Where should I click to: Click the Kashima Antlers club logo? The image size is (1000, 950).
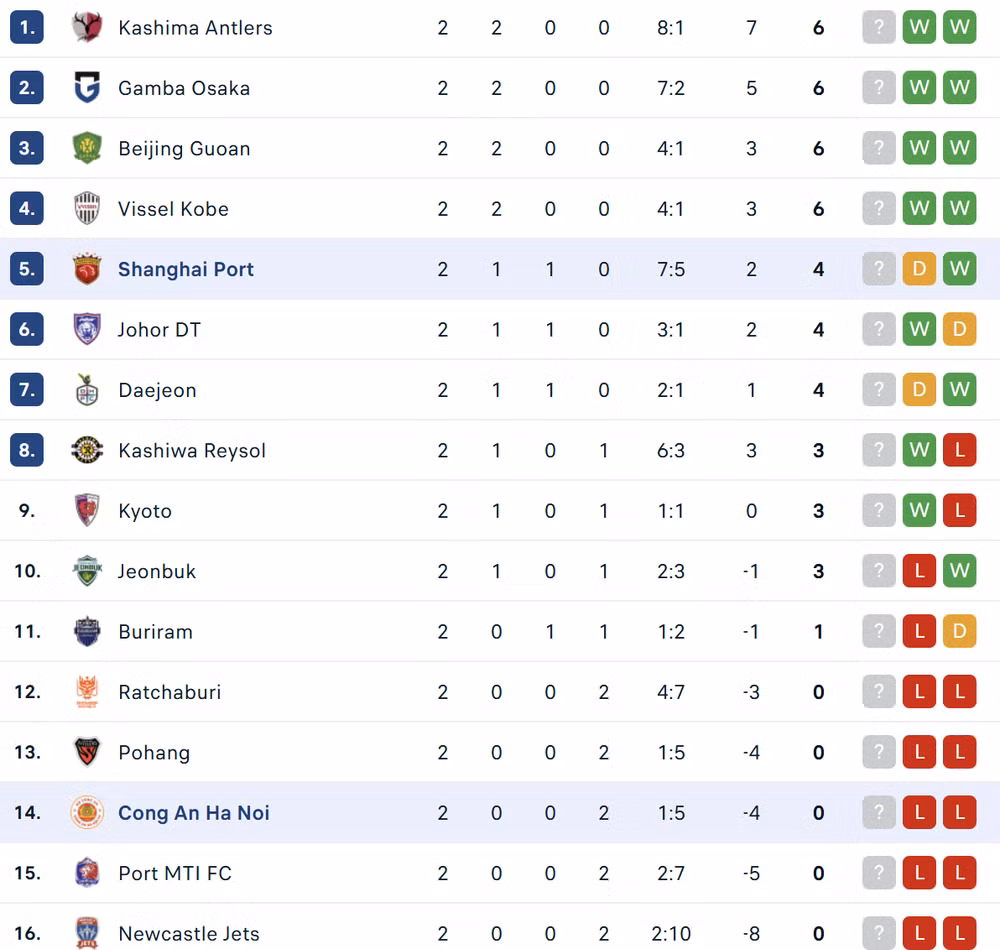(x=87, y=27)
